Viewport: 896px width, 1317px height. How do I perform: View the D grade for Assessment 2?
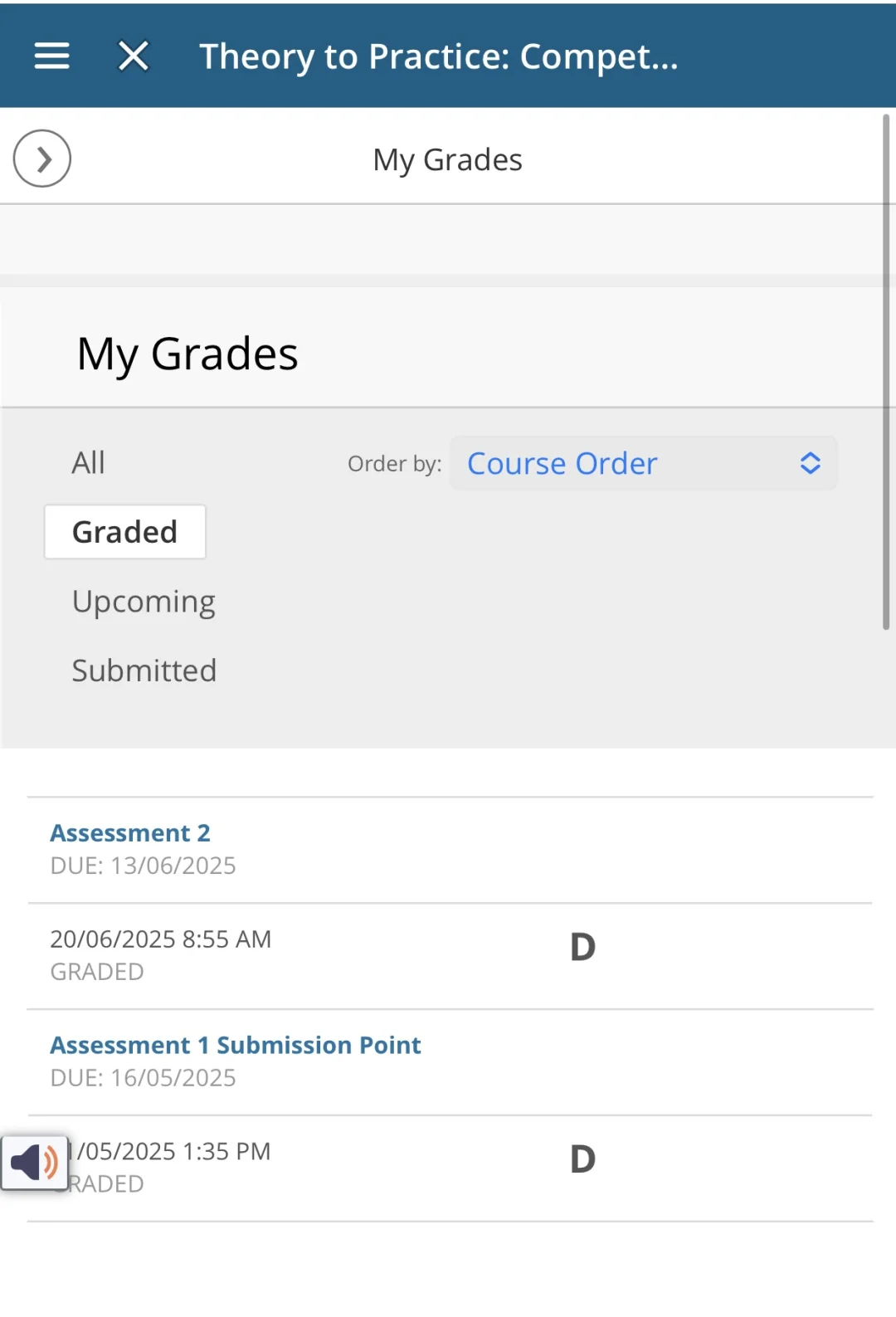(x=583, y=947)
